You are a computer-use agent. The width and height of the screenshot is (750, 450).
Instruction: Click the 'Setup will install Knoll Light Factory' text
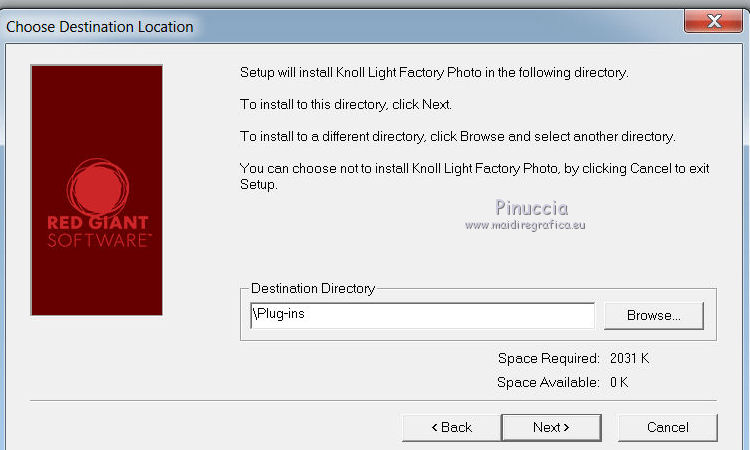(435, 73)
